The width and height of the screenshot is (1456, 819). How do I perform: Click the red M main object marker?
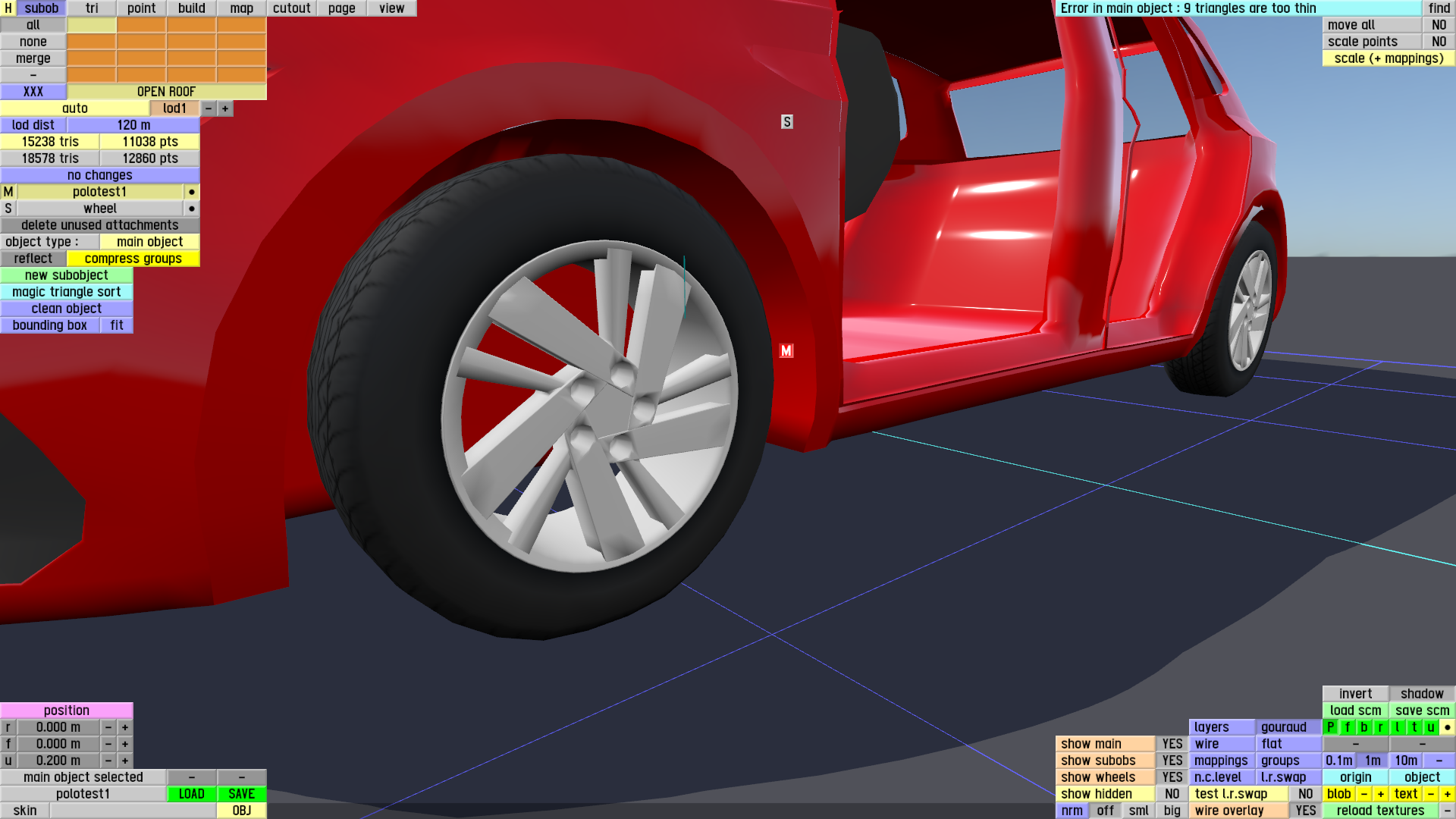786,351
